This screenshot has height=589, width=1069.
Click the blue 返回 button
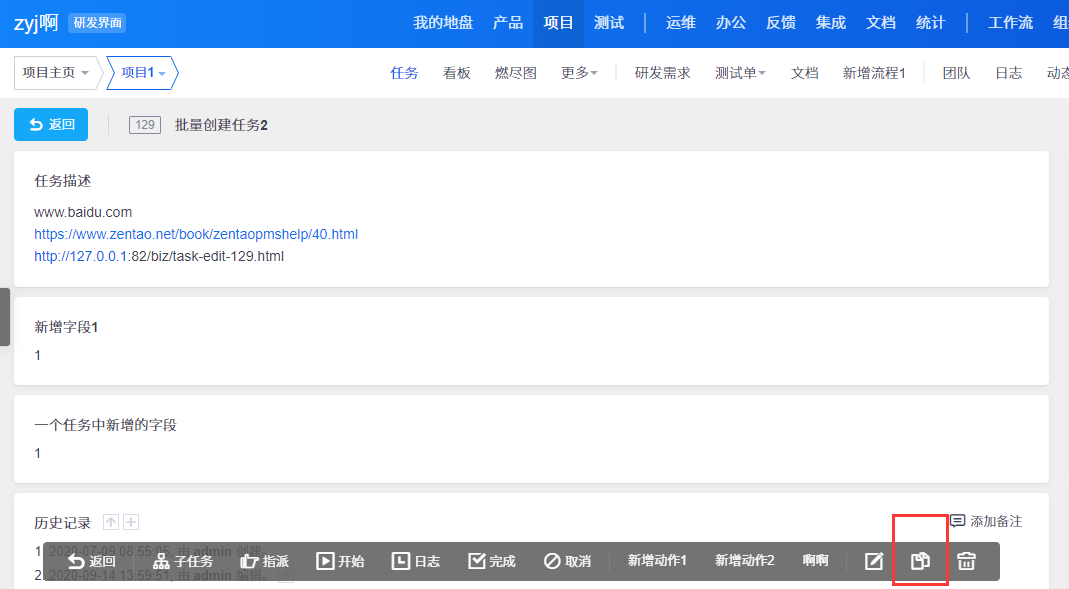(51, 124)
